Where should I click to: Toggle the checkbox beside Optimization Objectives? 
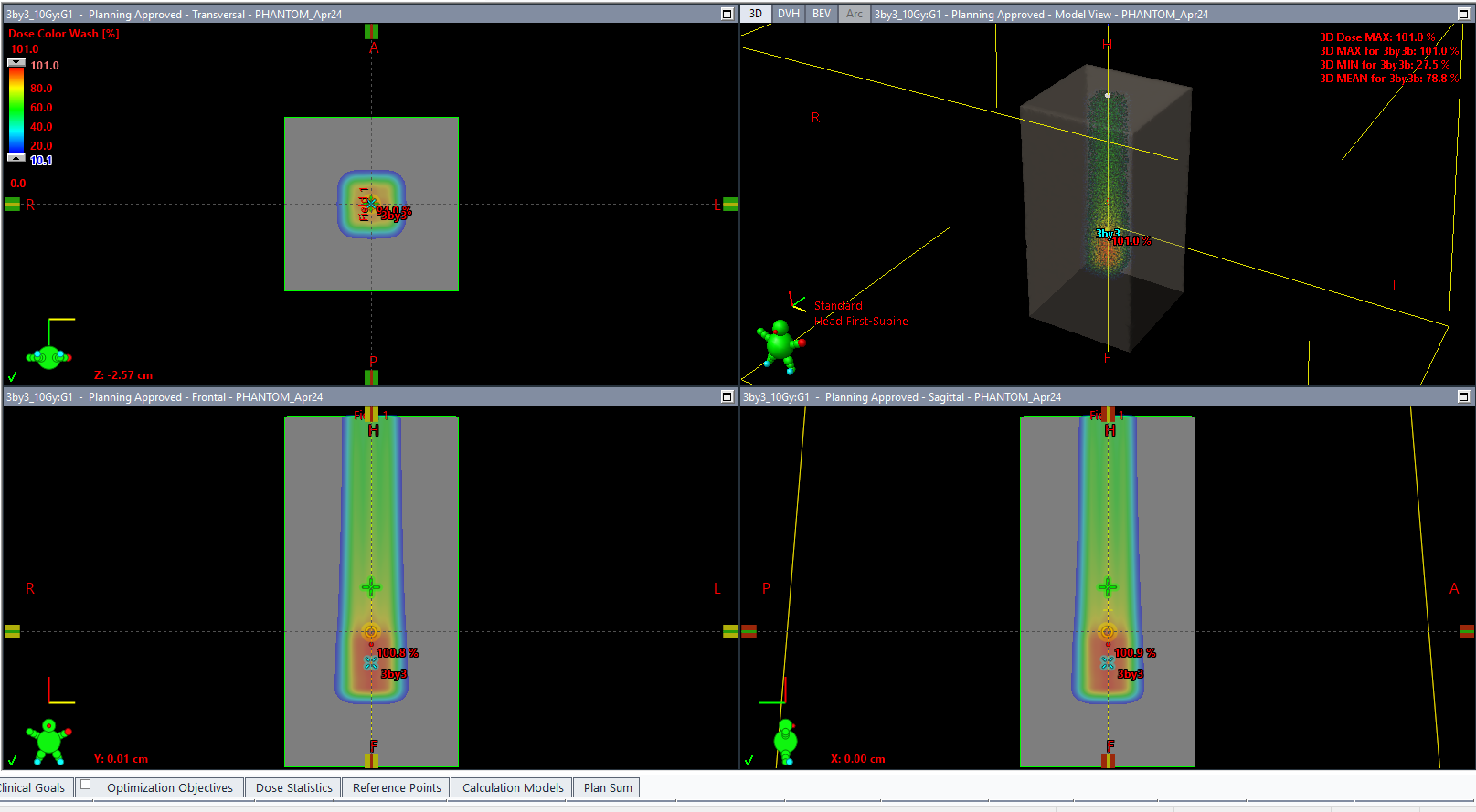[86, 785]
